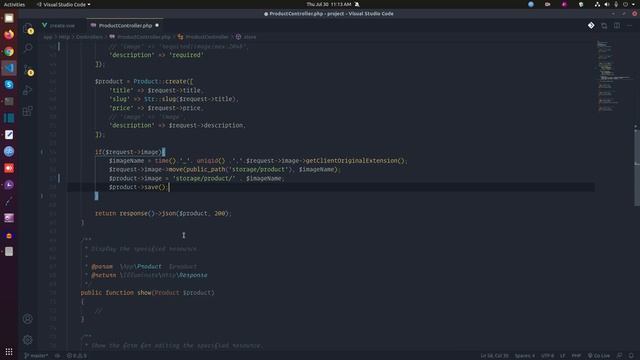Viewport: 640px width, 360px height.
Task: Click the unsaved dot on ProductController.php tab
Action: click(x=157, y=25)
